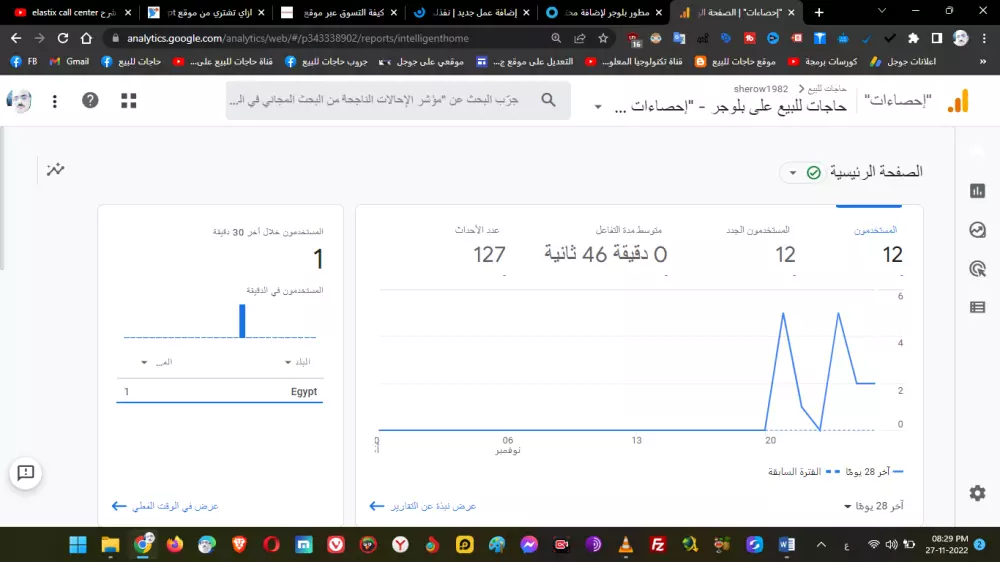This screenshot has height=562, width=1000.
Task: Click the Egypt row in realtime table
Action: point(219,392)
